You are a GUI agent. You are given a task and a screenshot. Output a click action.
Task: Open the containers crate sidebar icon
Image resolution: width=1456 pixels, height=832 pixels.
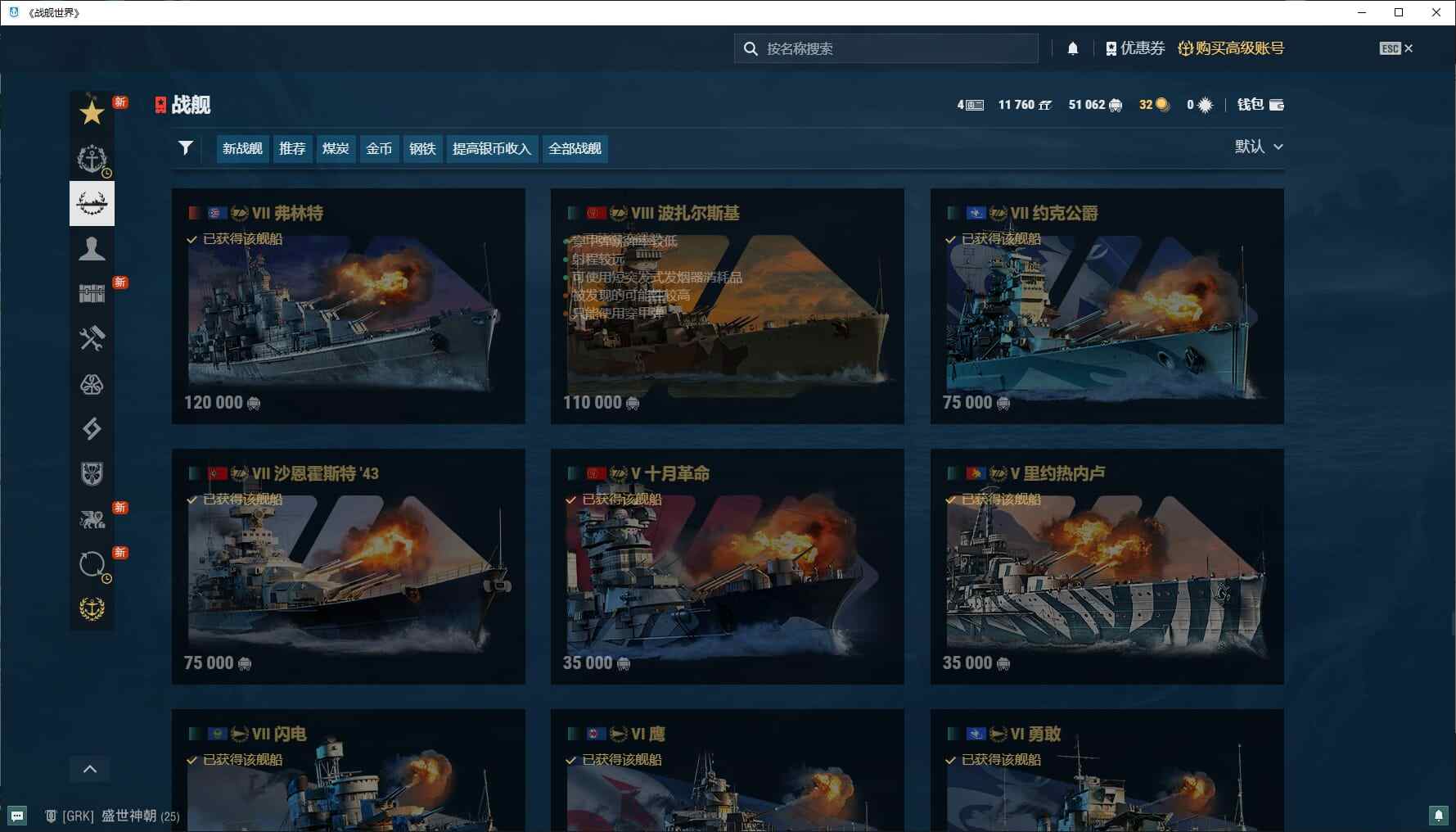pos(92,293)
